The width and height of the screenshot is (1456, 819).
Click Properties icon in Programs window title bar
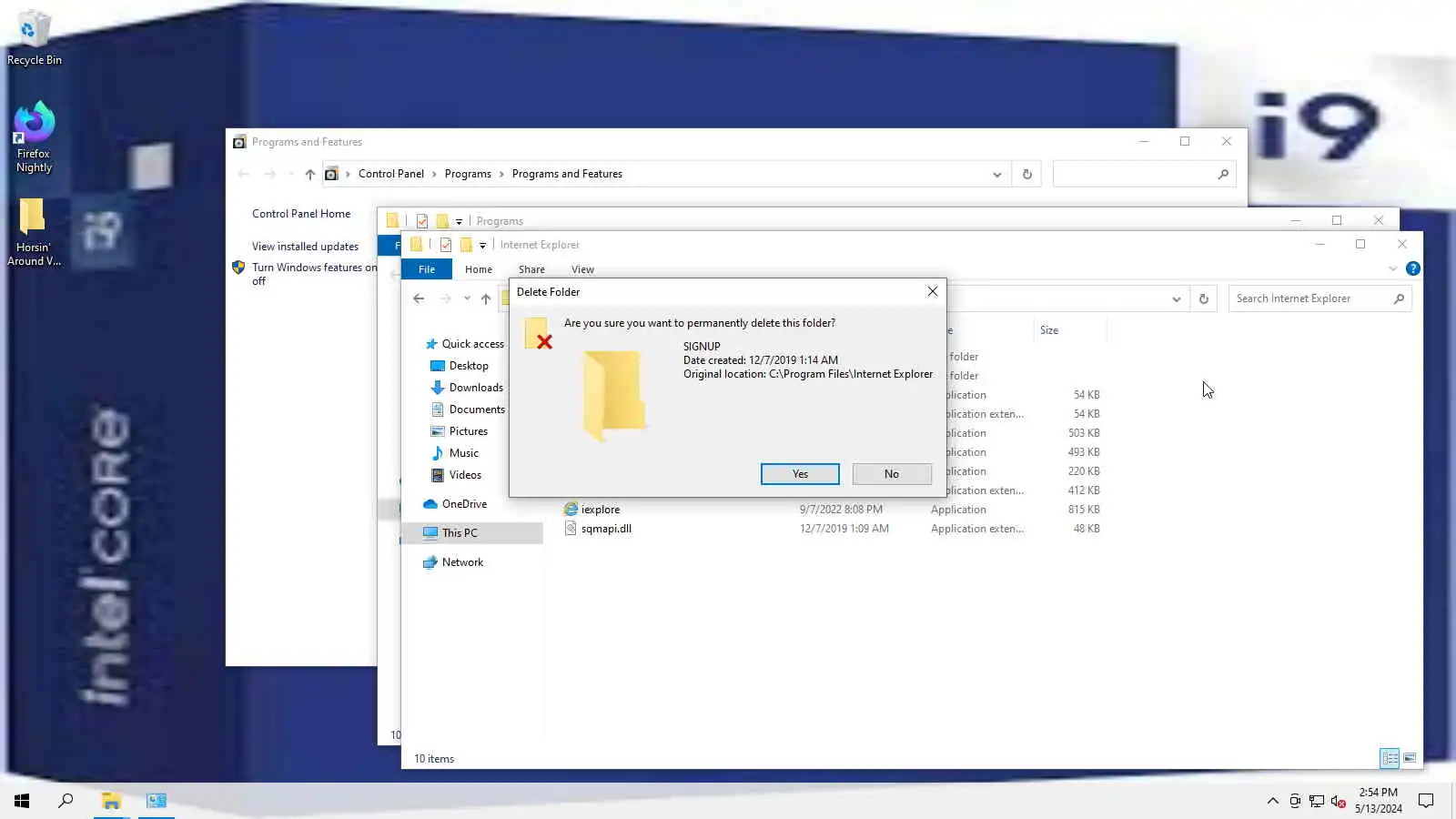point(421,221)
